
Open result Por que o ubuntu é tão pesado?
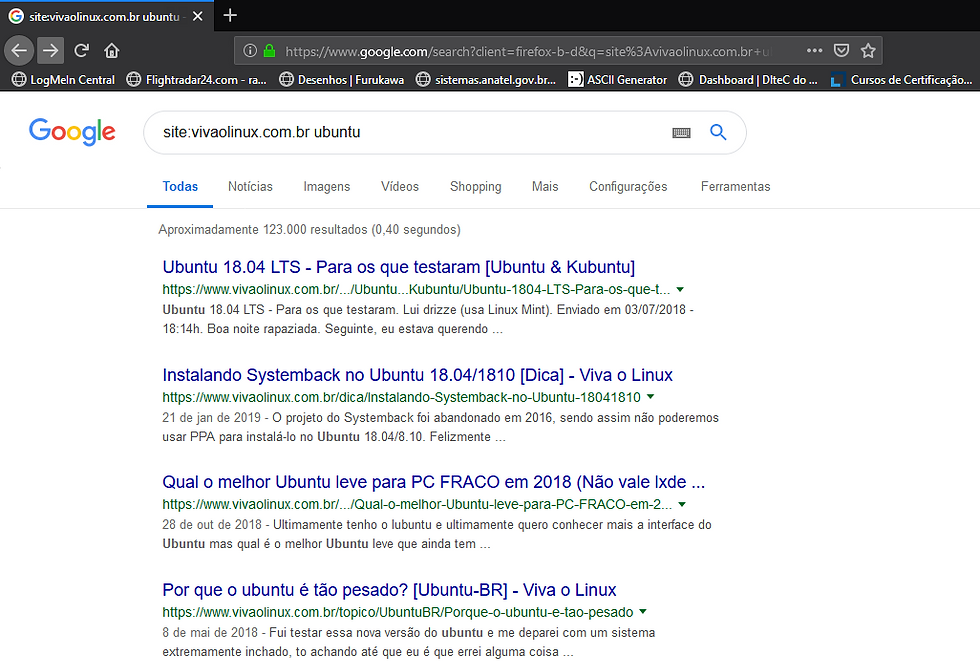point(389,590)
